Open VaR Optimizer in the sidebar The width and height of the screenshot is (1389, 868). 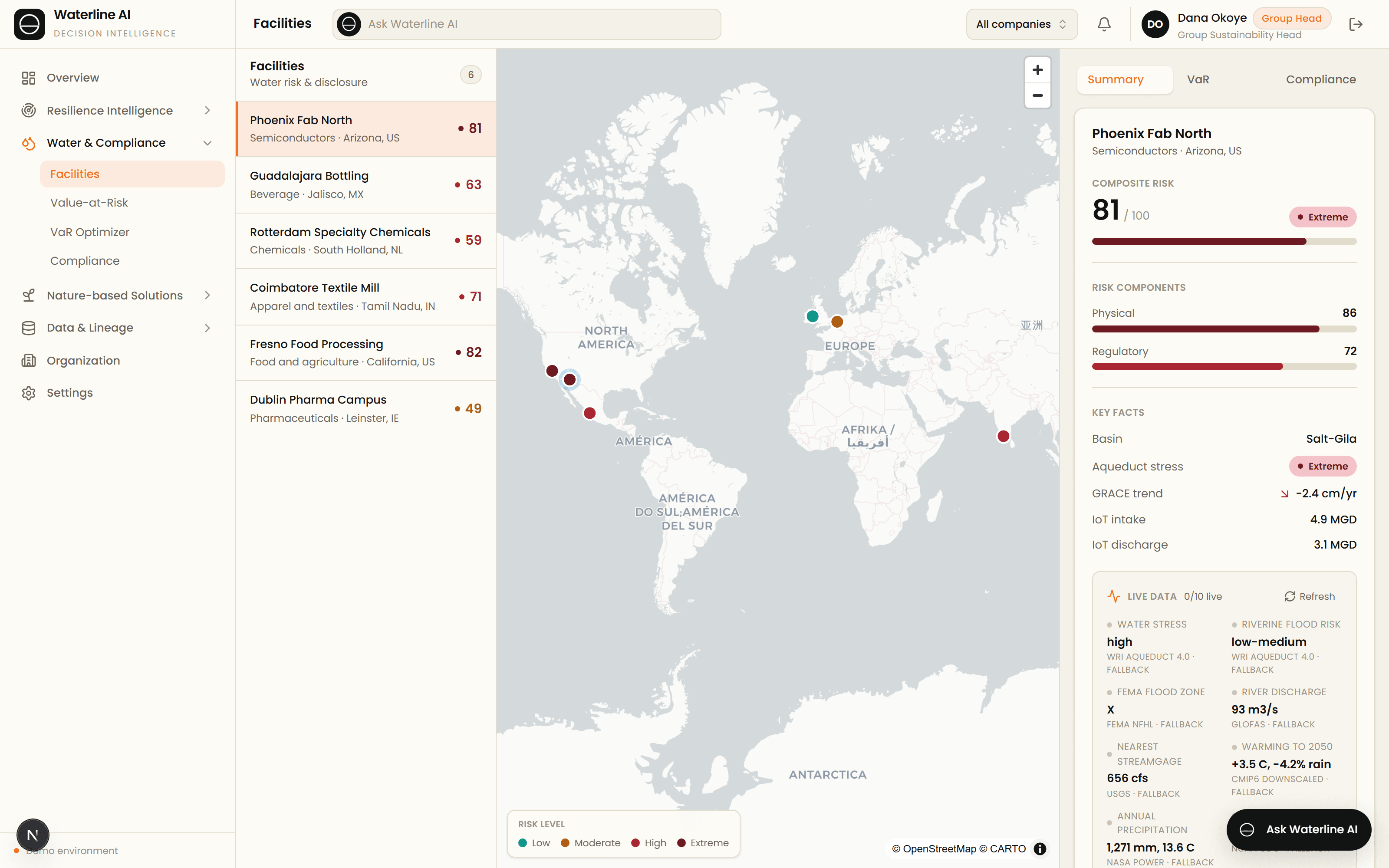tap(132, 232)
